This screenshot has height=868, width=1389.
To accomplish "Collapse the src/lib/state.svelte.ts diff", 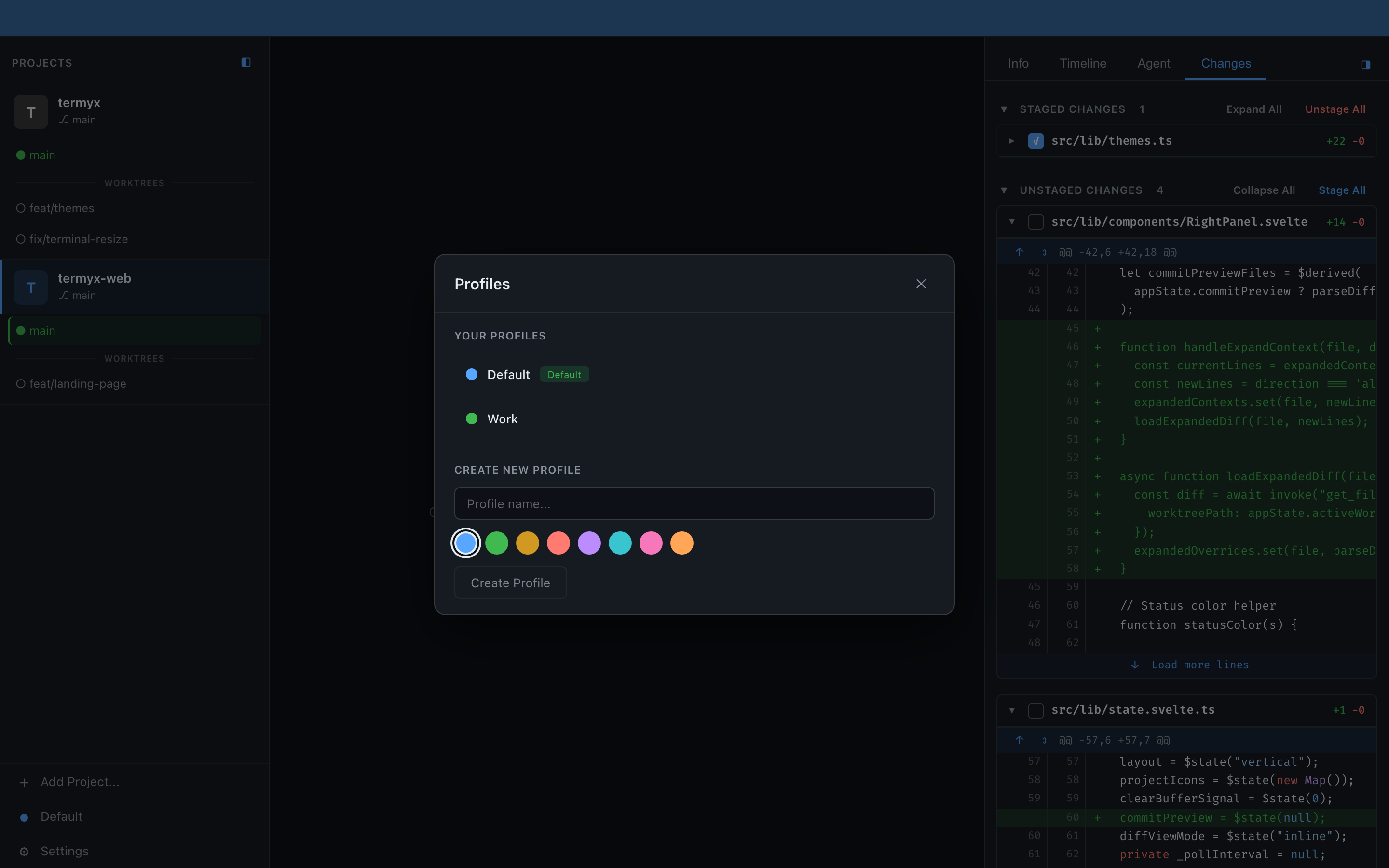I will 1012,710.
